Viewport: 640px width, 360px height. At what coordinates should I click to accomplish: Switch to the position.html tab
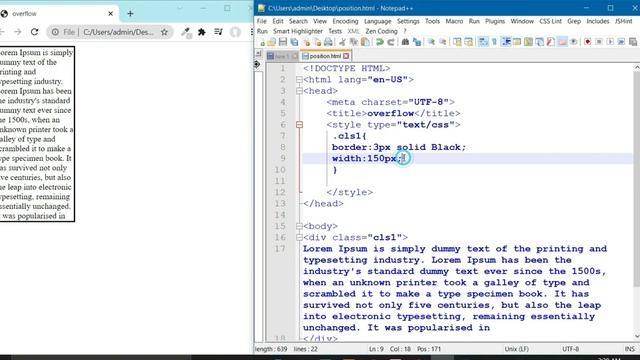point(324,56)
